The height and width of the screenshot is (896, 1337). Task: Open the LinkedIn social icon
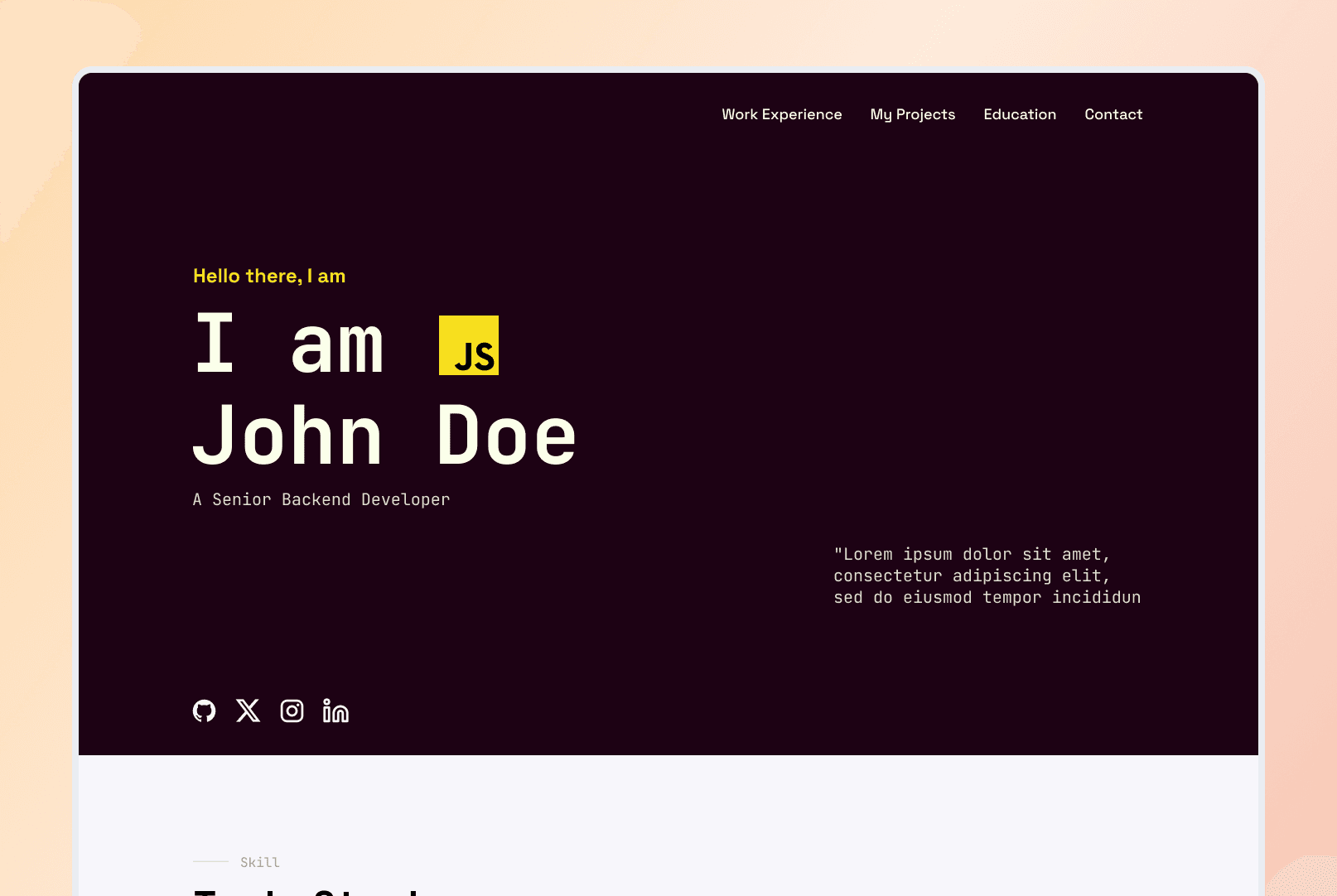pyautogui.click(x=335, y=711)
